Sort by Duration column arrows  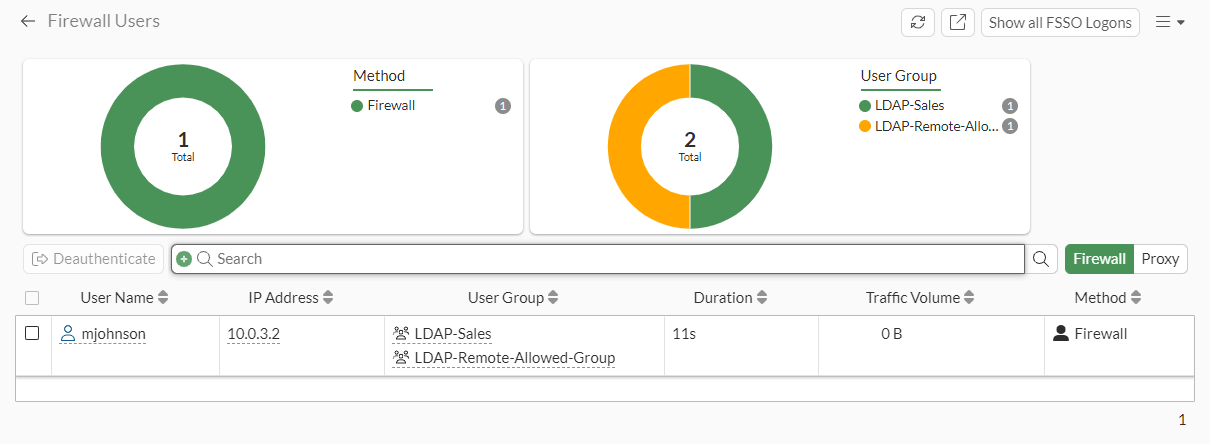point(762,298)
